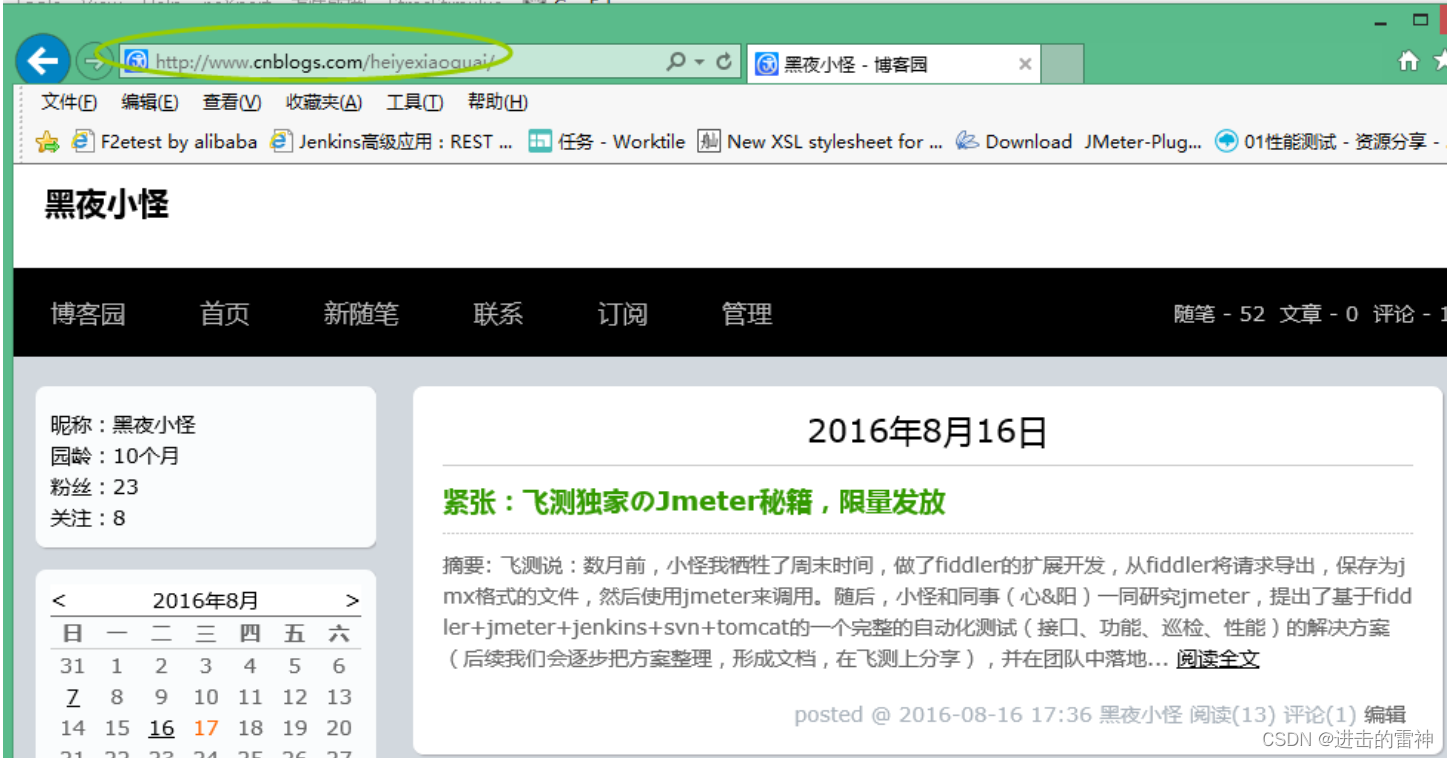Go to next month in calendar
This screenshot has height=758, width=1448.
click(352, 601)
